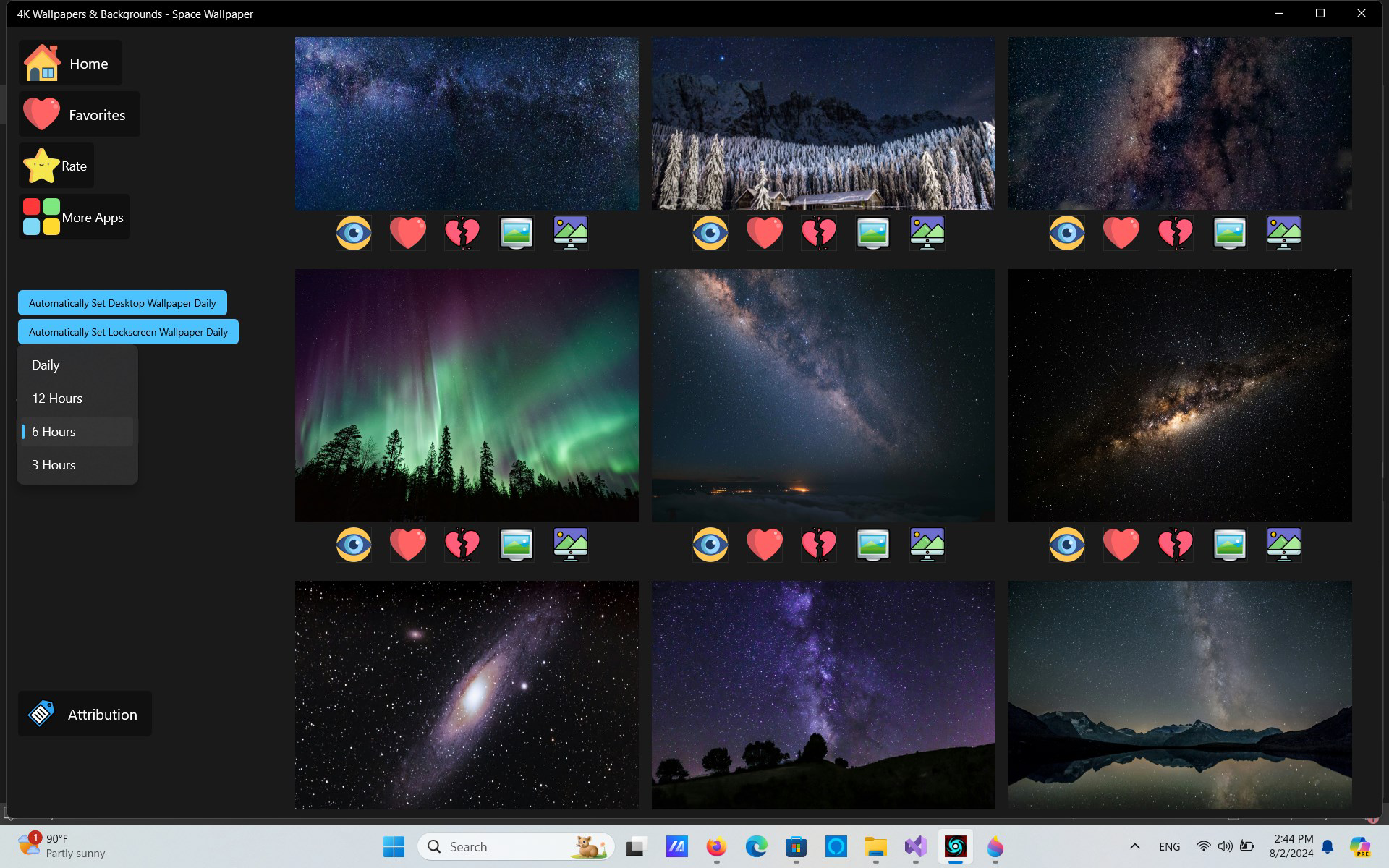Open Firefox from the taskbar
Viewport: 1389px width, 868px height.
pos(716,846)
